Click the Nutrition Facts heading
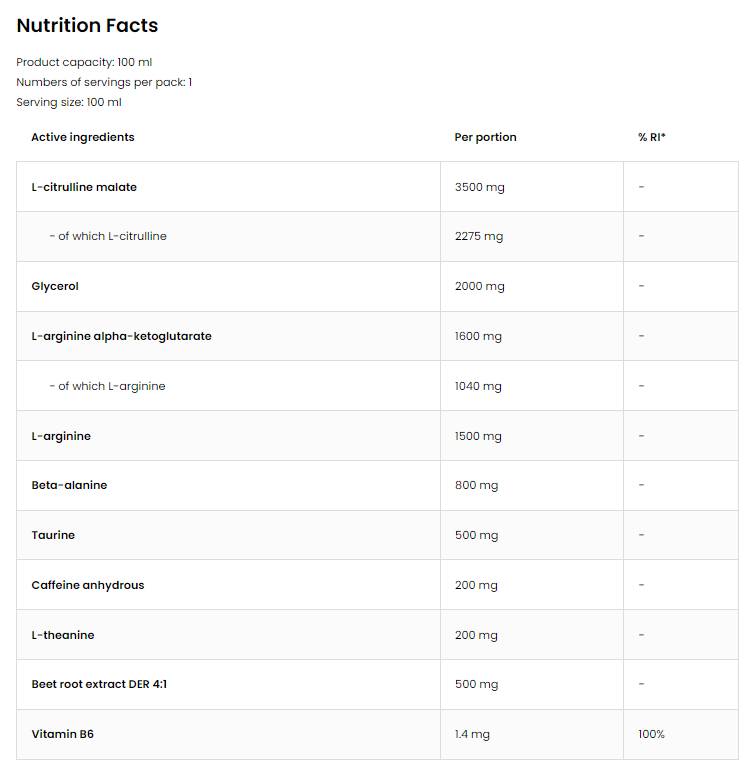This screenshot has width=754, height=773. click(x=87, y=26)
